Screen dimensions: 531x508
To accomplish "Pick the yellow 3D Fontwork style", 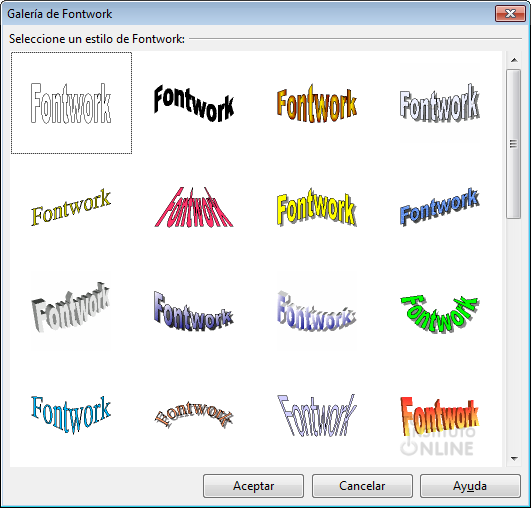I will pyautogui.click(x=317, y=207).
